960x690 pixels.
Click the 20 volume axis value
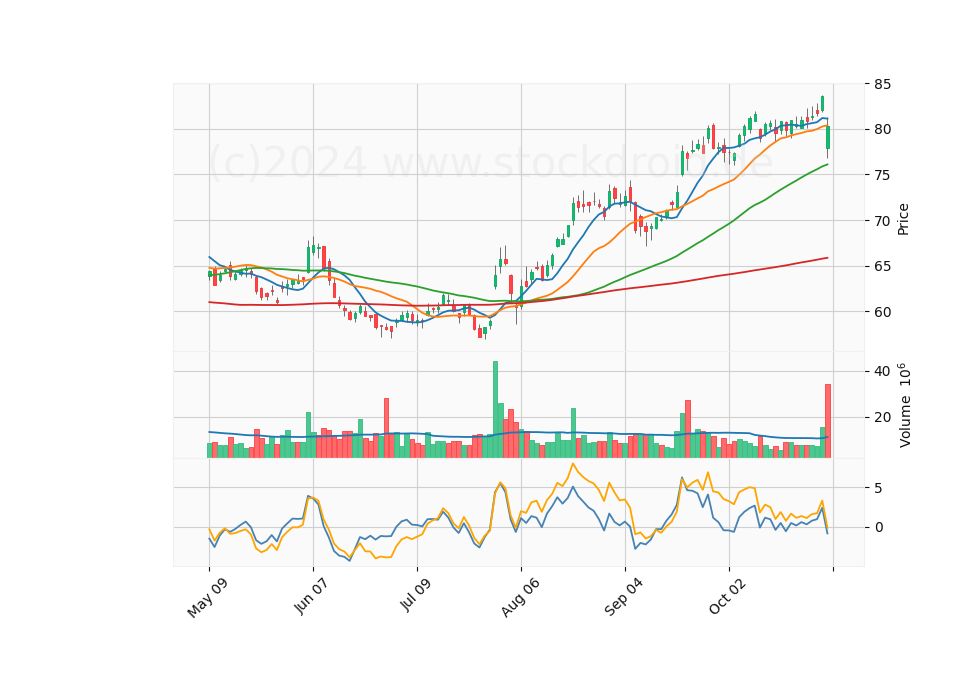tap(882, 417)
